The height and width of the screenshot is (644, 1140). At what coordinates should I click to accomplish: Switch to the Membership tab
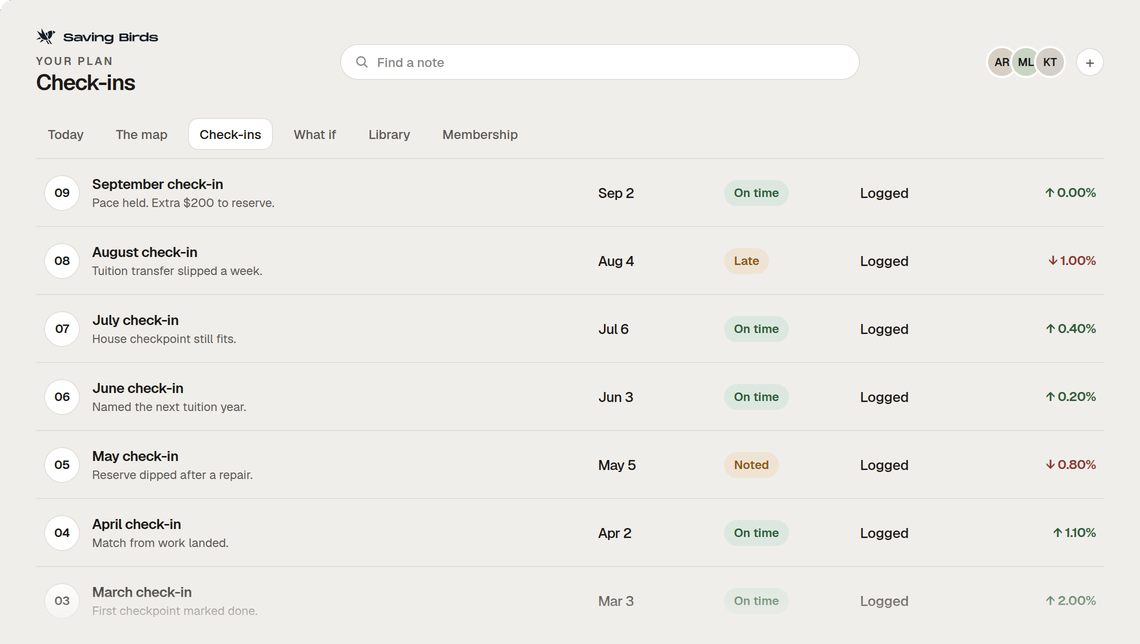pos(480,134)
